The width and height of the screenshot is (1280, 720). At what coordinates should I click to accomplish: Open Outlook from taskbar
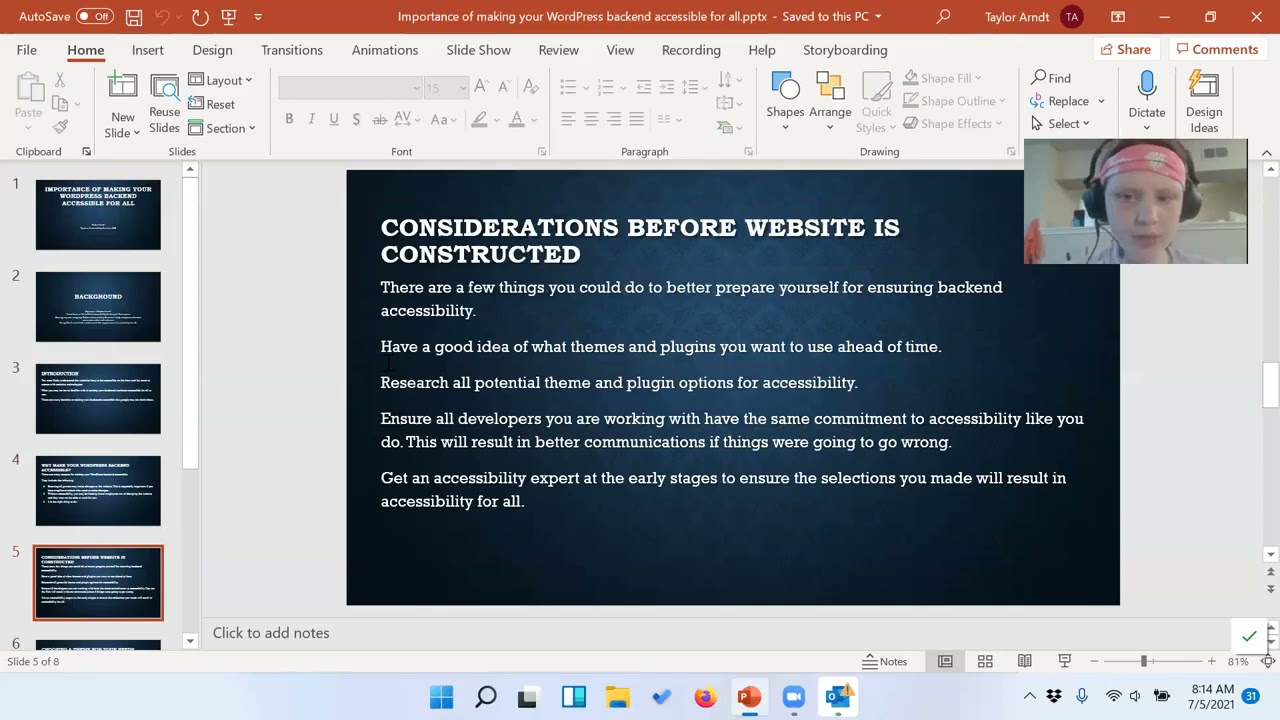tap(838, 697)
